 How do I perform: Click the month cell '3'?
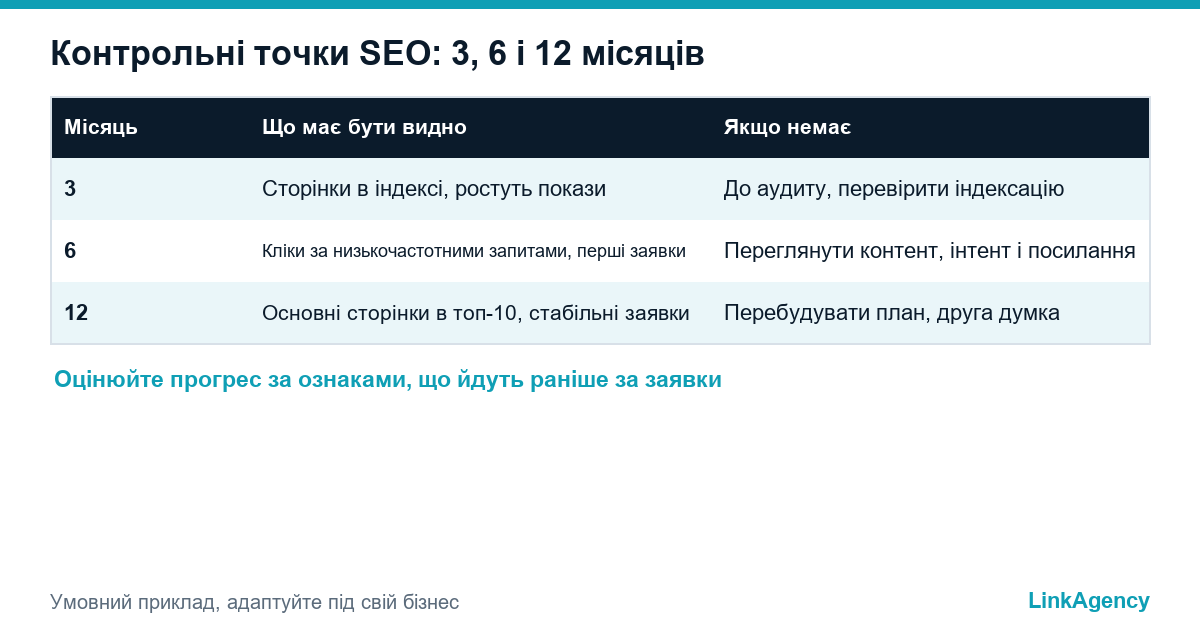(x=70, y=189)
